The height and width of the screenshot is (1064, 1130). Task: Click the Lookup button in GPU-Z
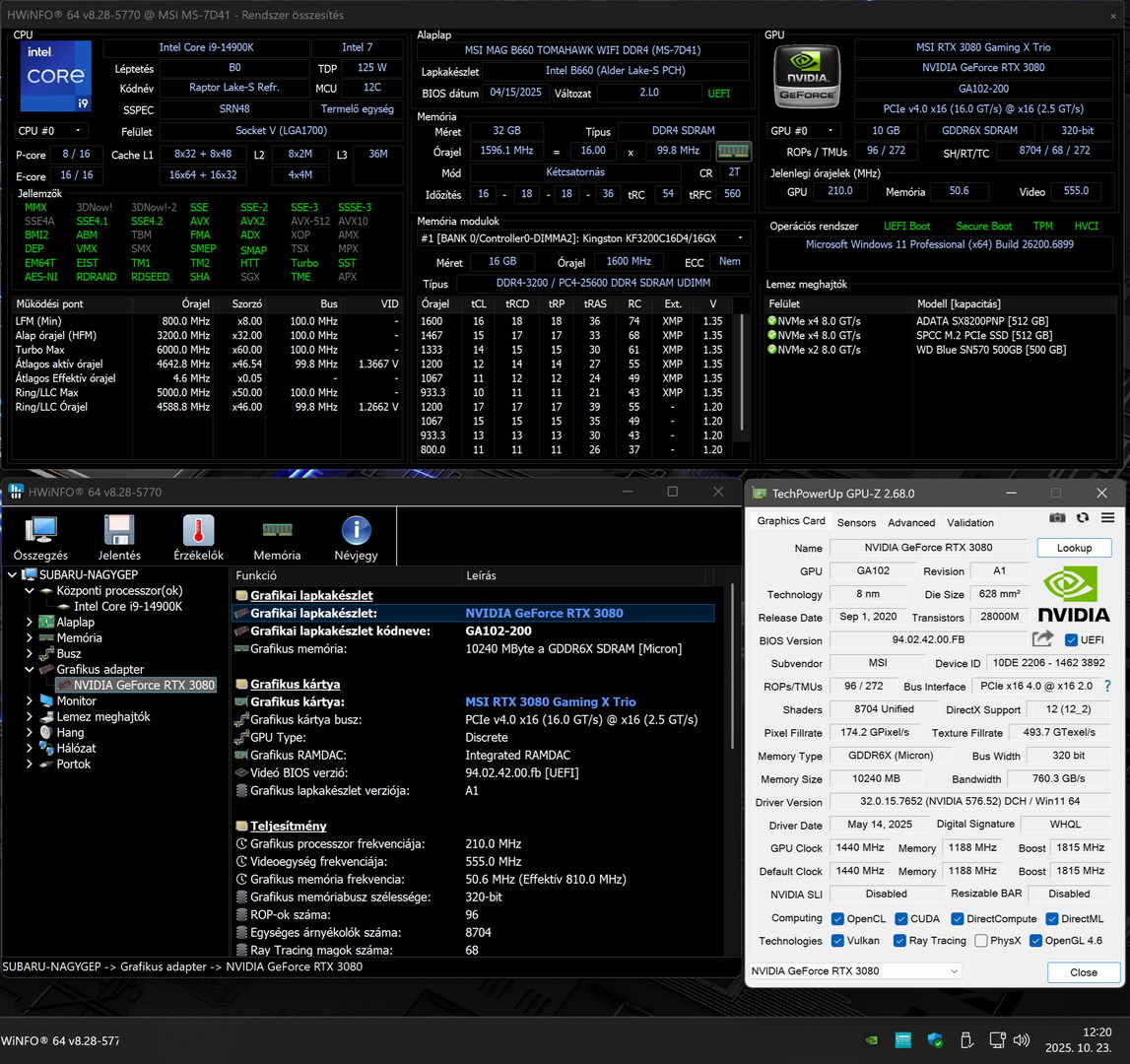tap(1074, 548)
